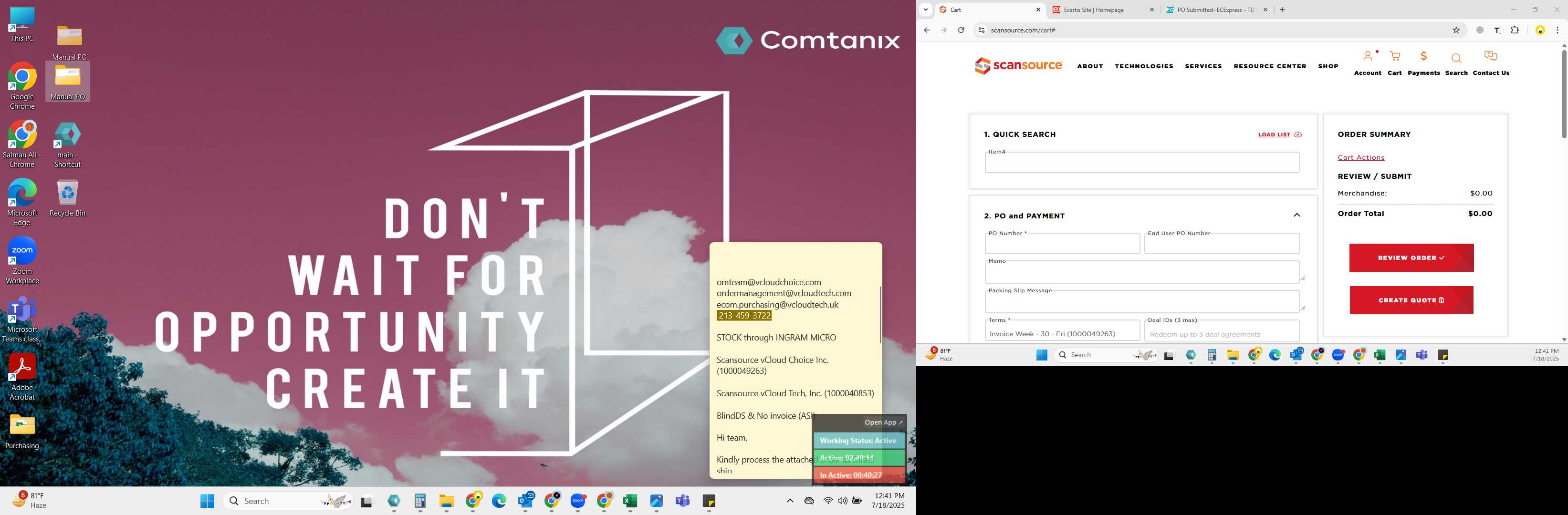Reload the scansource.com page
Image resolution: width=1568 pixels, height=515 pixels.
pyautogui.click(x=961, y=30)
